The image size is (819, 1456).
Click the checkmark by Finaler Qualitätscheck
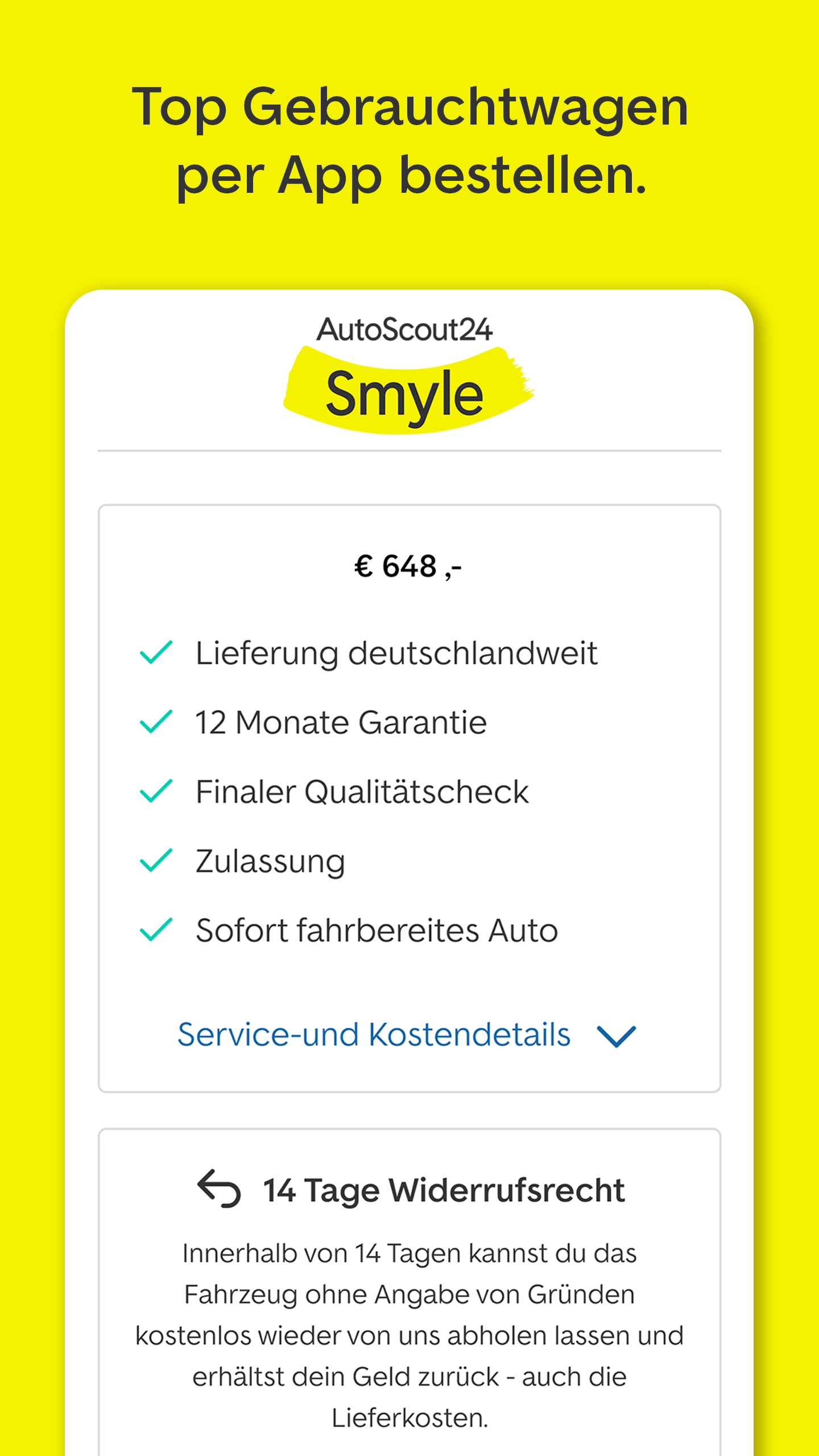[156, 791]
